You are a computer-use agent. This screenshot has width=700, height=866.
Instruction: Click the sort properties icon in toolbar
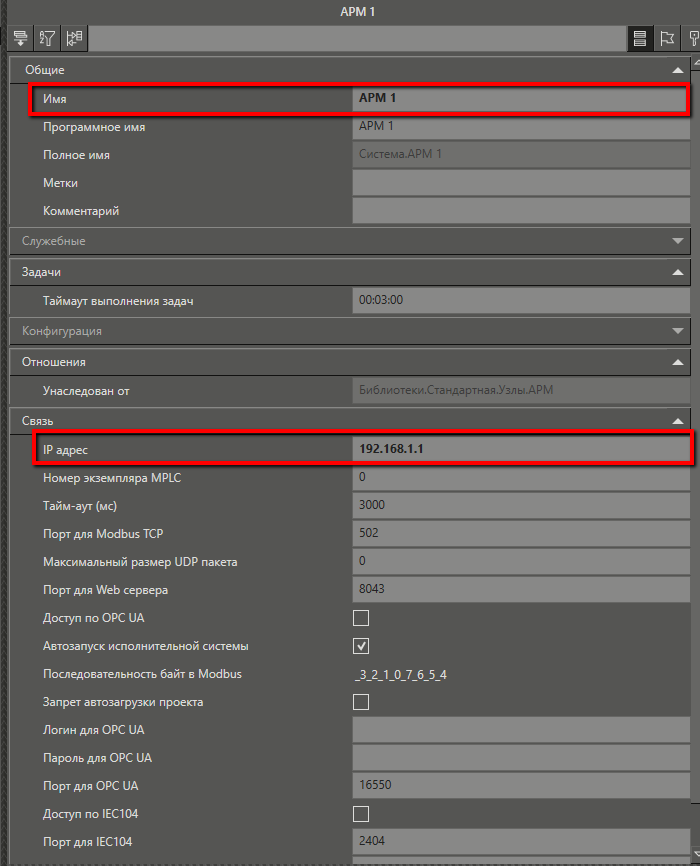(19, 39)
